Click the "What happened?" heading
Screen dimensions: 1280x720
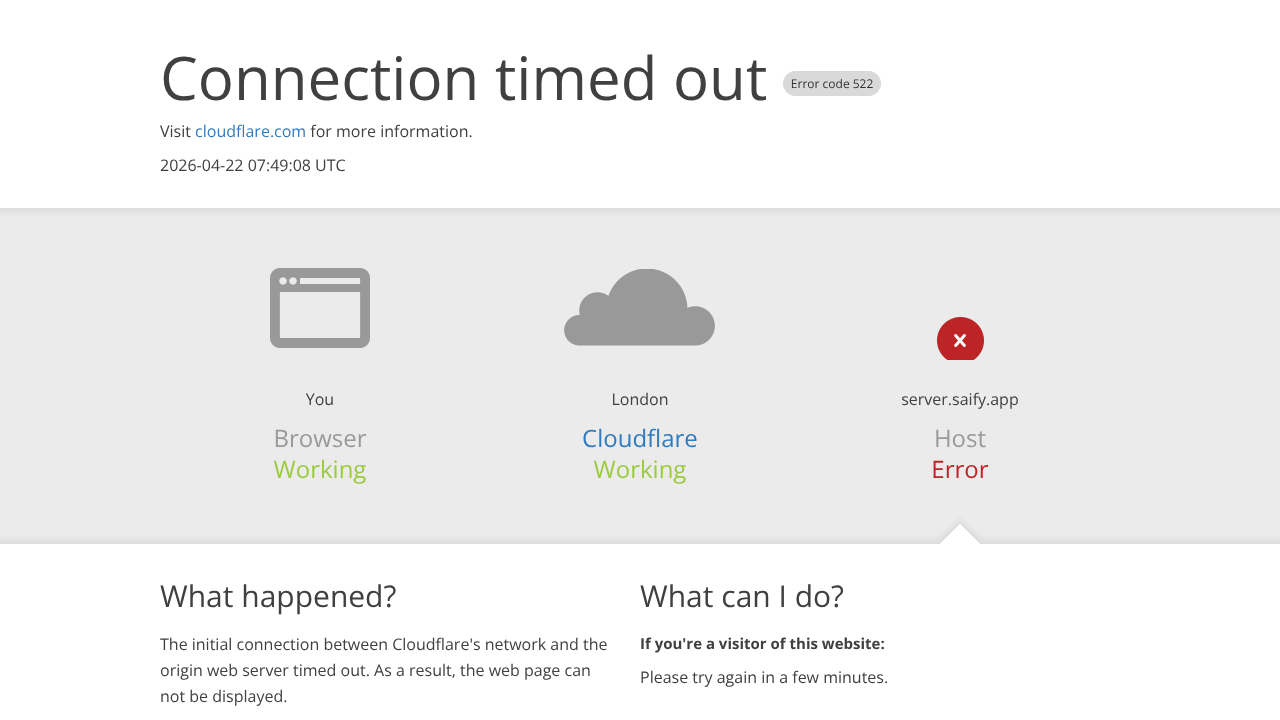point(278,596)
